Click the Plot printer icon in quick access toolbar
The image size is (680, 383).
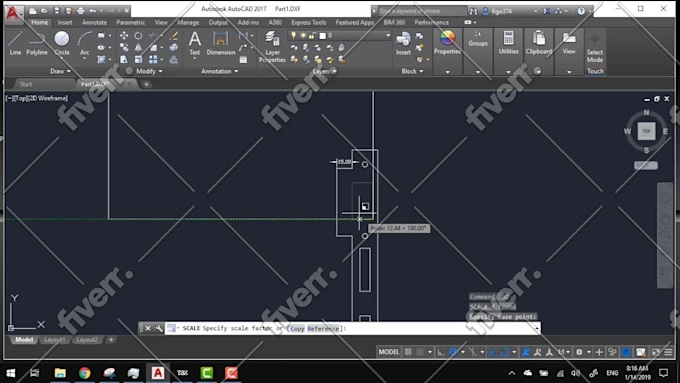pyautogui.click(x=81, y=10)
